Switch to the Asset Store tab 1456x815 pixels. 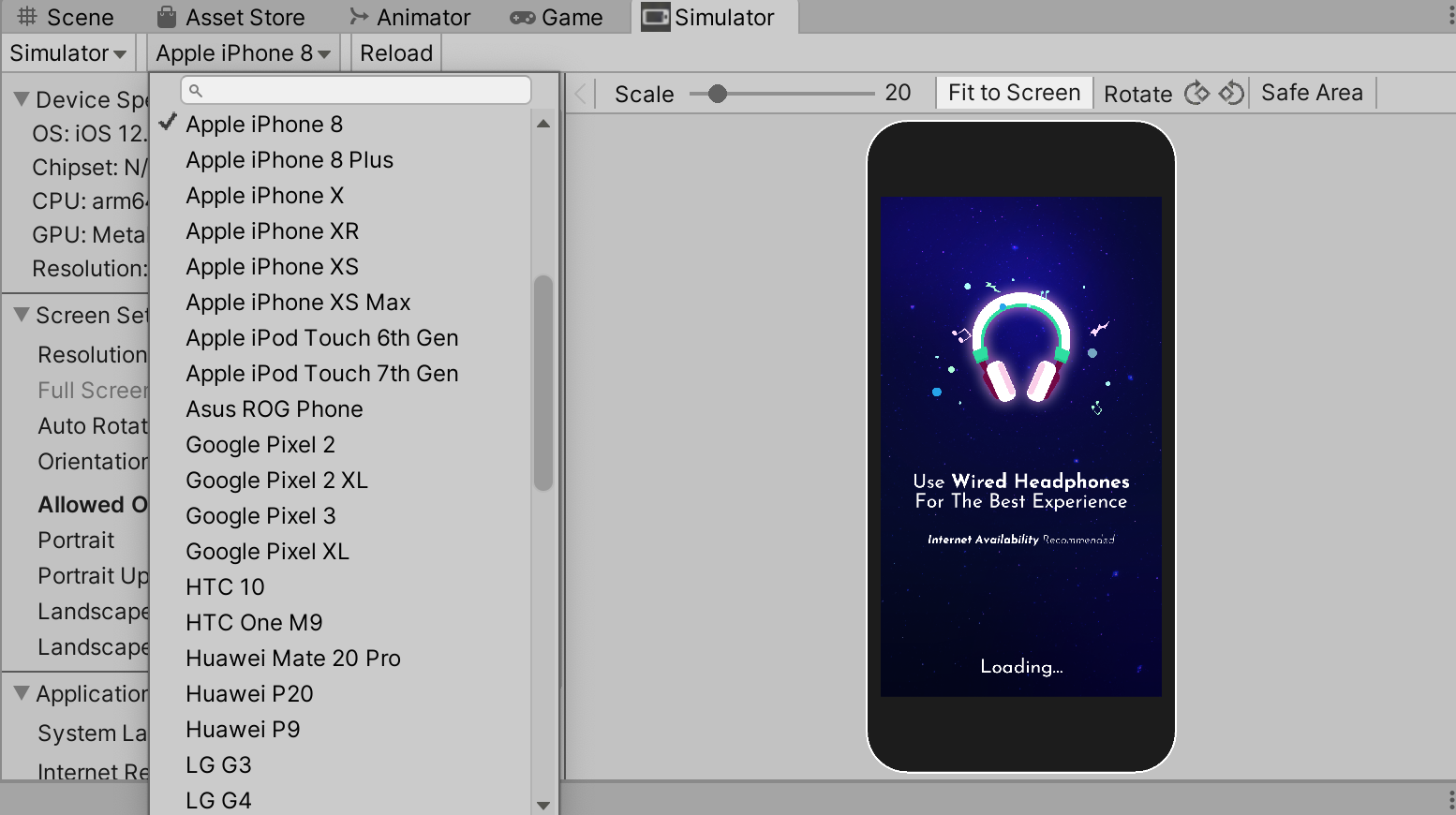coord(231,17)
